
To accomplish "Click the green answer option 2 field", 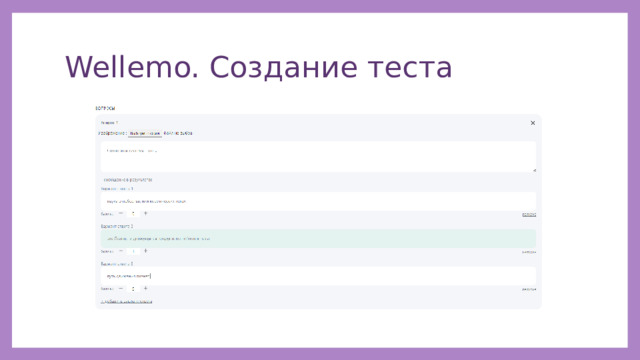I will tap(318, 239).
